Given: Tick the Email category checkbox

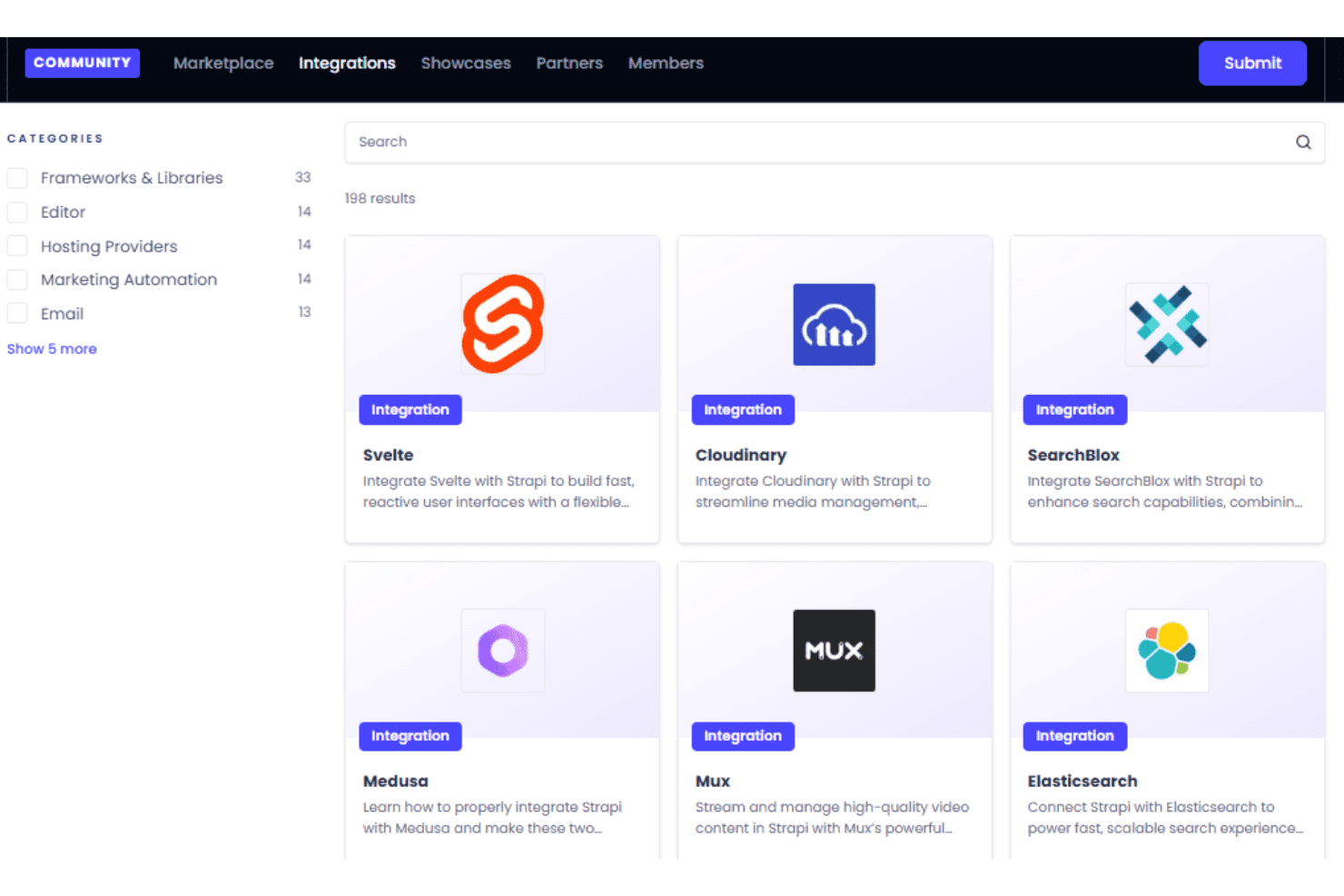Looking at the screenshot, I should [17, 313].
